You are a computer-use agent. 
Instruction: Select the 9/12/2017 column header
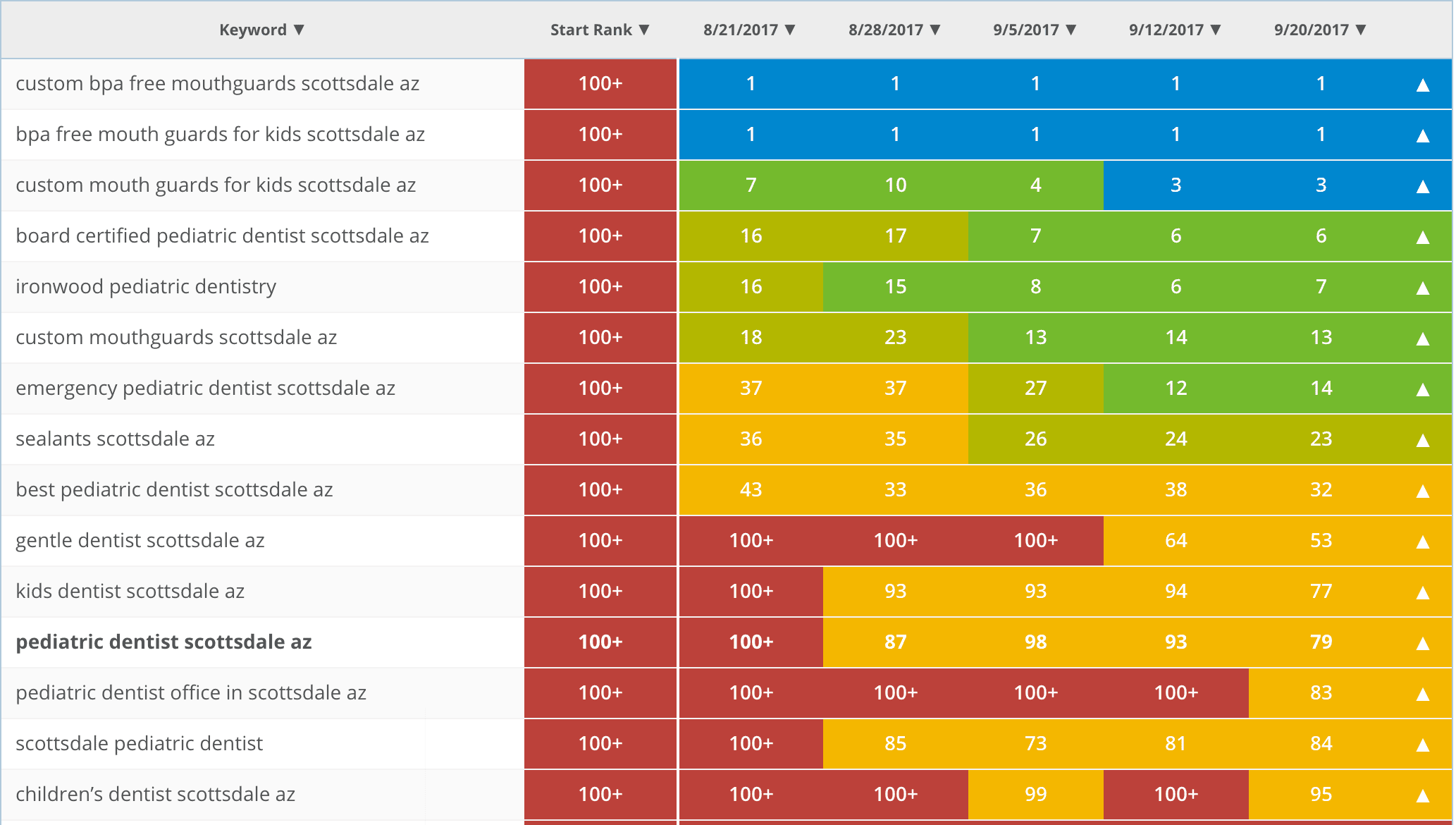(1172, 30)
